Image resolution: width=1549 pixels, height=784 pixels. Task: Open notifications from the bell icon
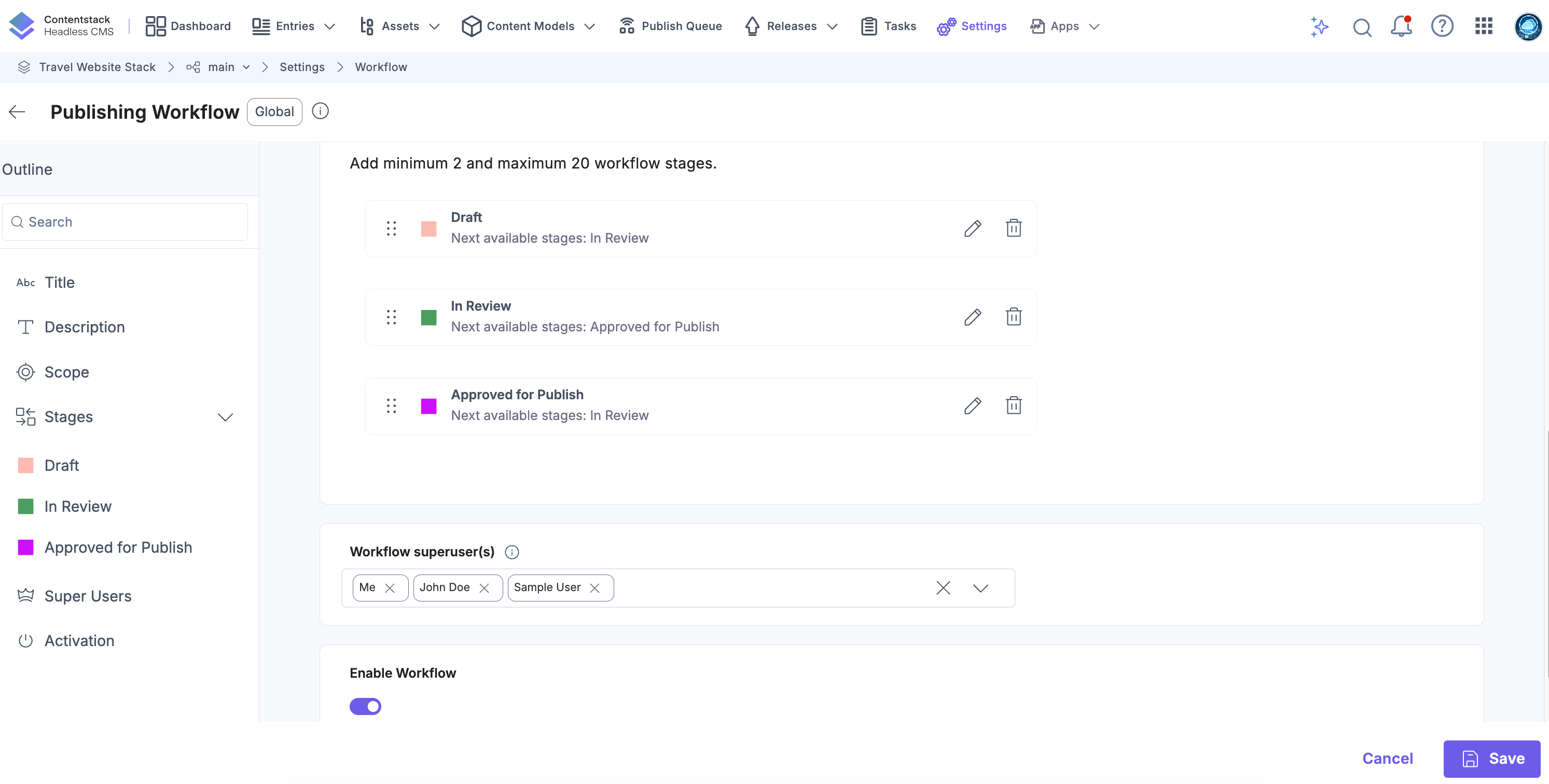click(x=1401, y=27)
